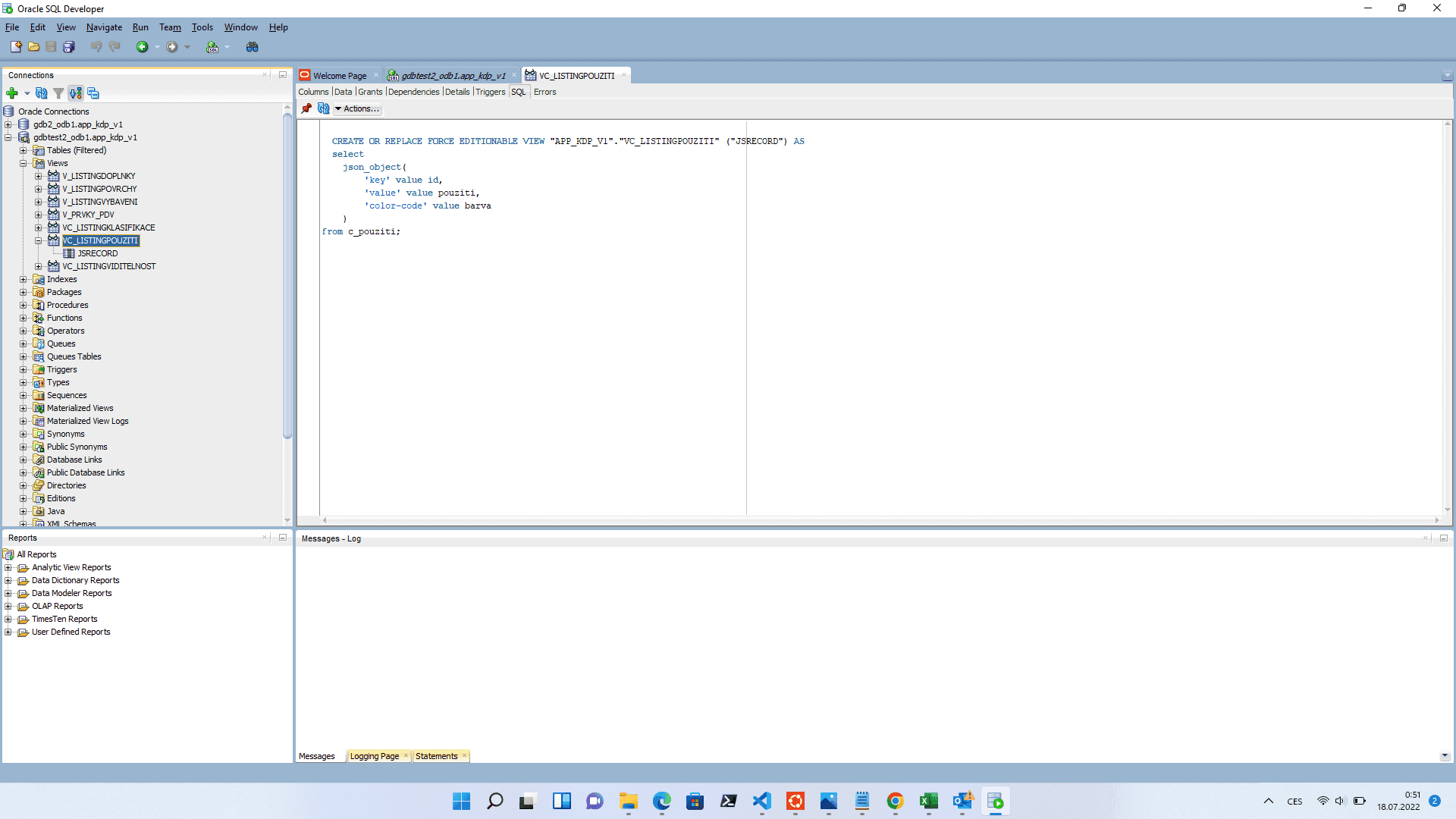Open Visual Studio Code from taskbar

(x=762, y=801)
